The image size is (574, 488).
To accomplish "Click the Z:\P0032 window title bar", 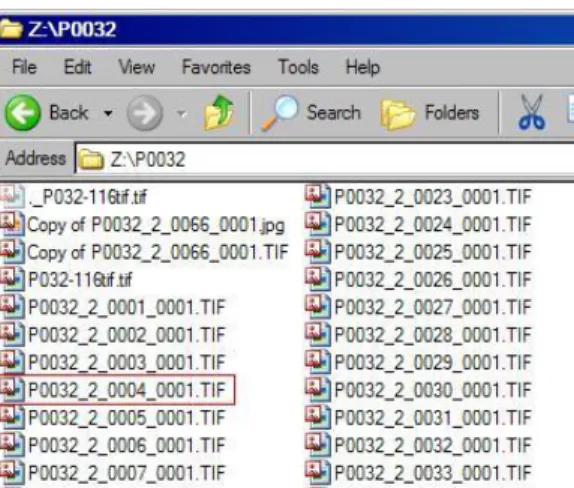I will 287,29.
